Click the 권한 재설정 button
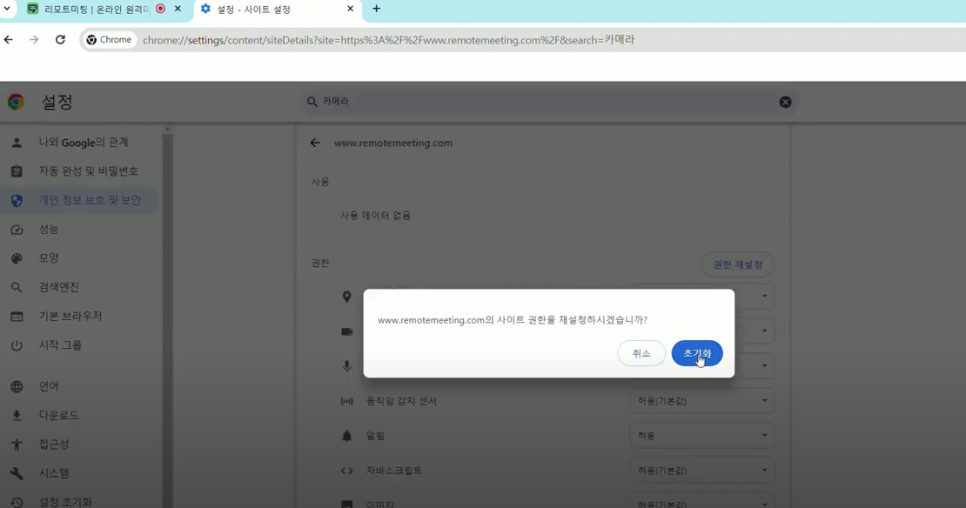Screen dimensions: 966x508 pos(737,265)
